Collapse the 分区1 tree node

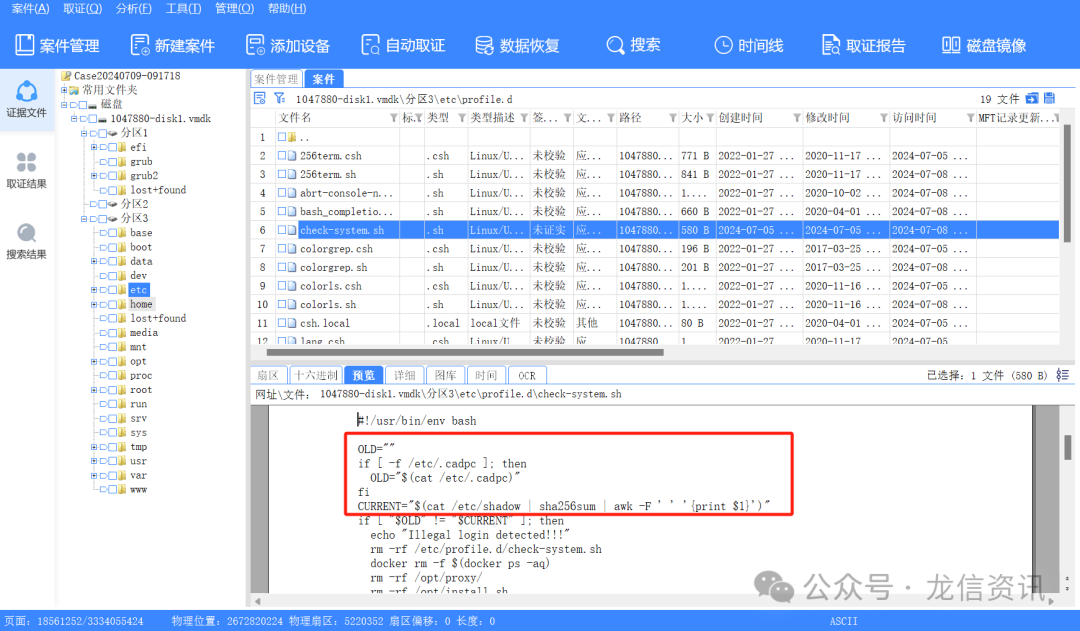(x=83, y=133)
